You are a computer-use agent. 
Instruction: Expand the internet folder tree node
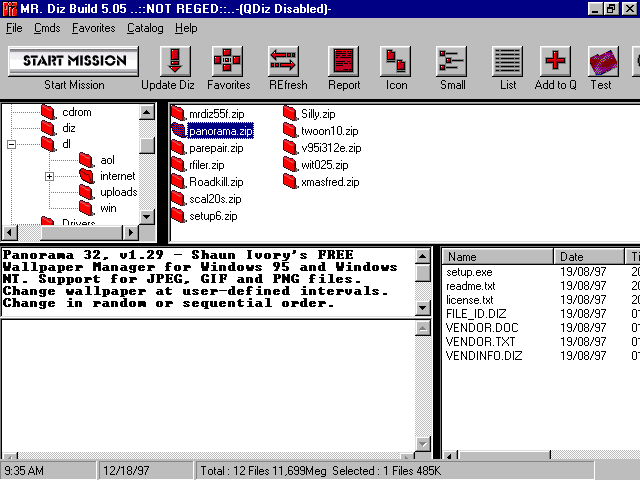pos(49,177)
